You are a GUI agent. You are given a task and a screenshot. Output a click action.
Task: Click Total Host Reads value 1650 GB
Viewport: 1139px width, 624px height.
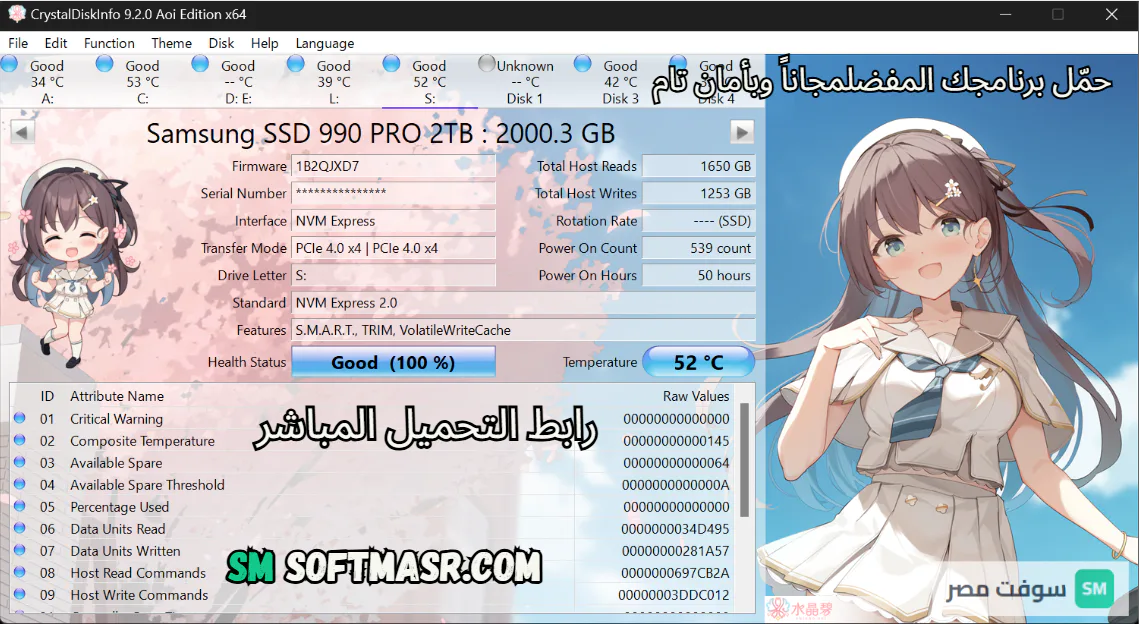click(698, 166)
